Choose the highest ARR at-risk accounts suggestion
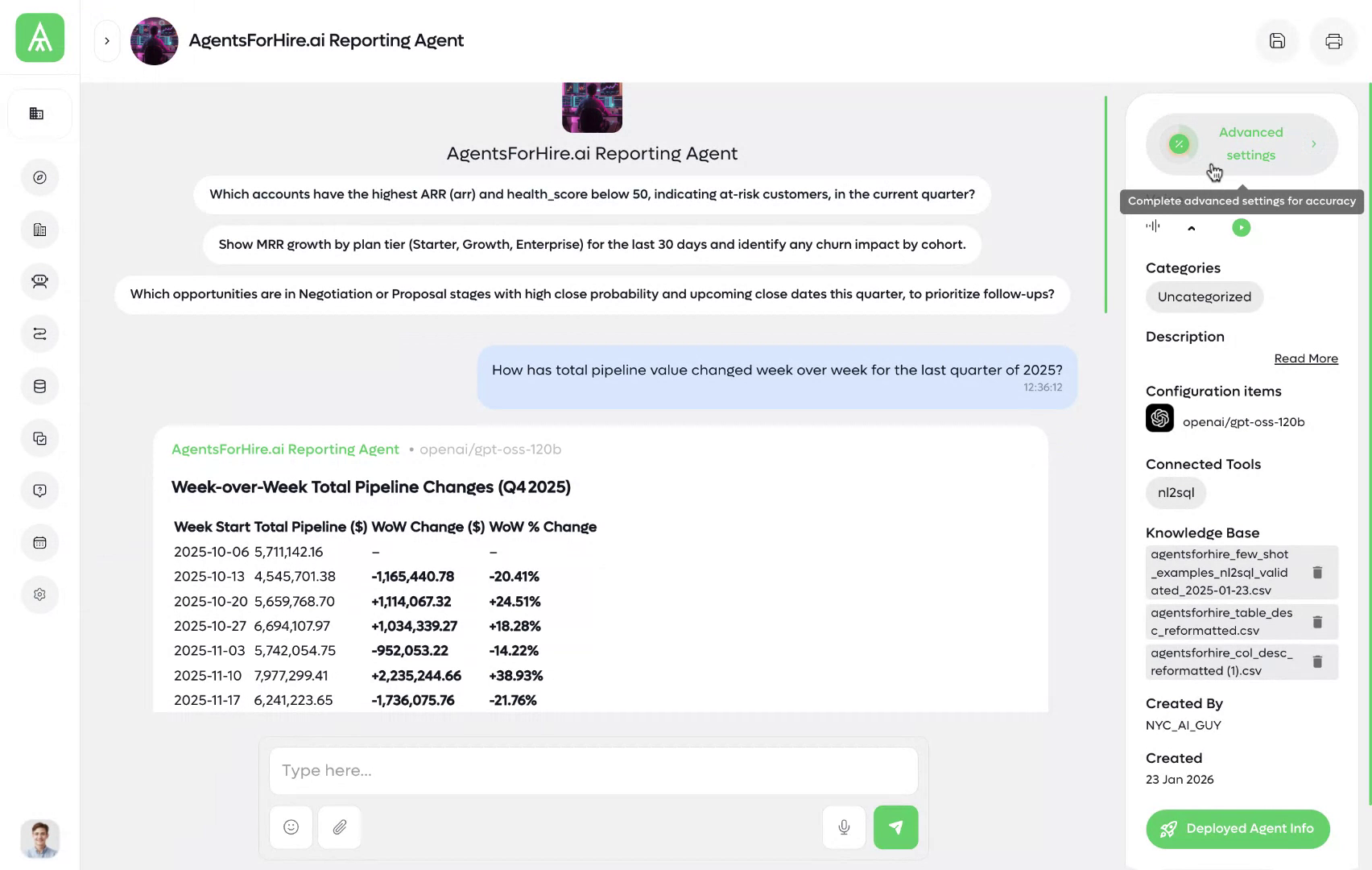Viewport: 1372px width, 870px height. click(592, 195)
